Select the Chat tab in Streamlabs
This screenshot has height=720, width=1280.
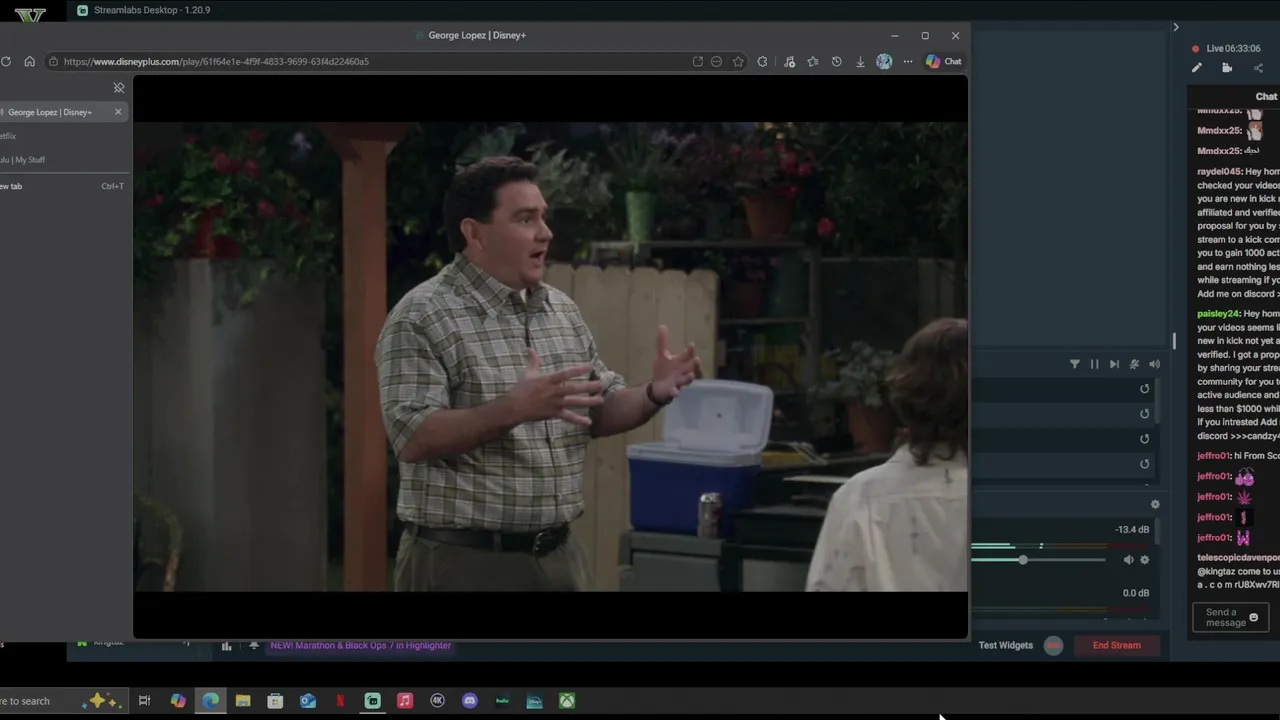[x=1266, y=96]
